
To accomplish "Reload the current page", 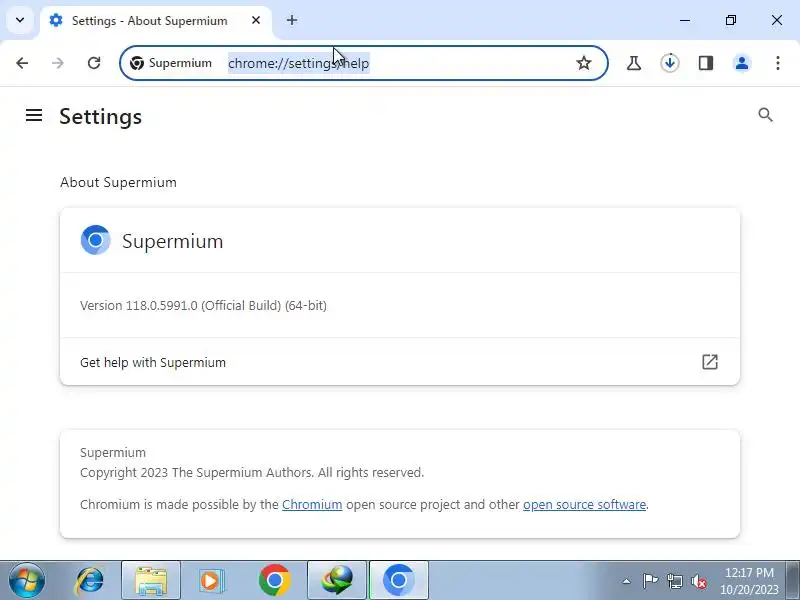I will coord(94,63).
